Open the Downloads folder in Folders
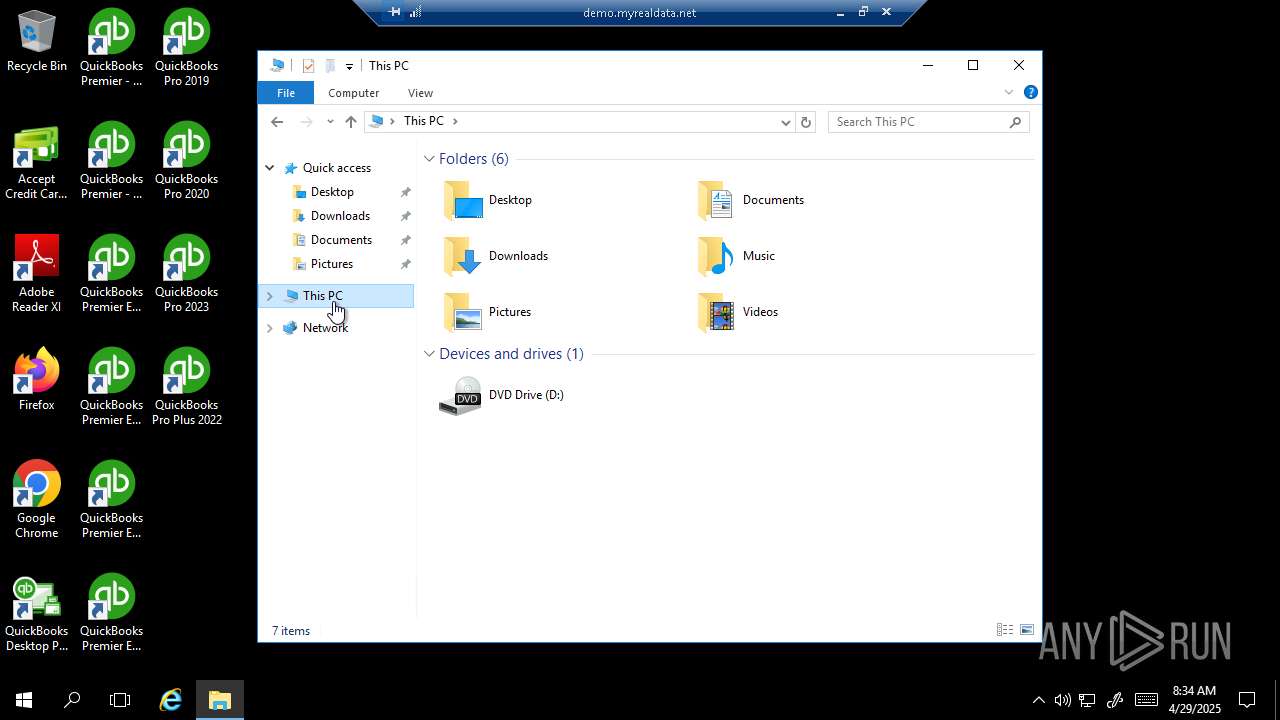 497,256
